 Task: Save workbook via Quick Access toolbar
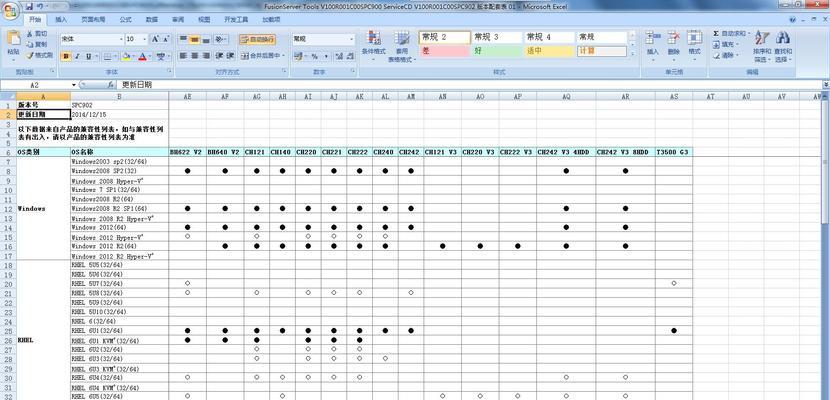click(x=29, y=6)
